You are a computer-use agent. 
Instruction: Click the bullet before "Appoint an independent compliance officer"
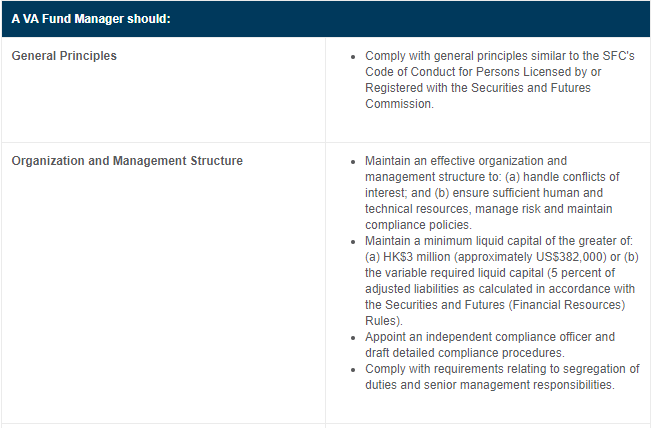(354, 337)
